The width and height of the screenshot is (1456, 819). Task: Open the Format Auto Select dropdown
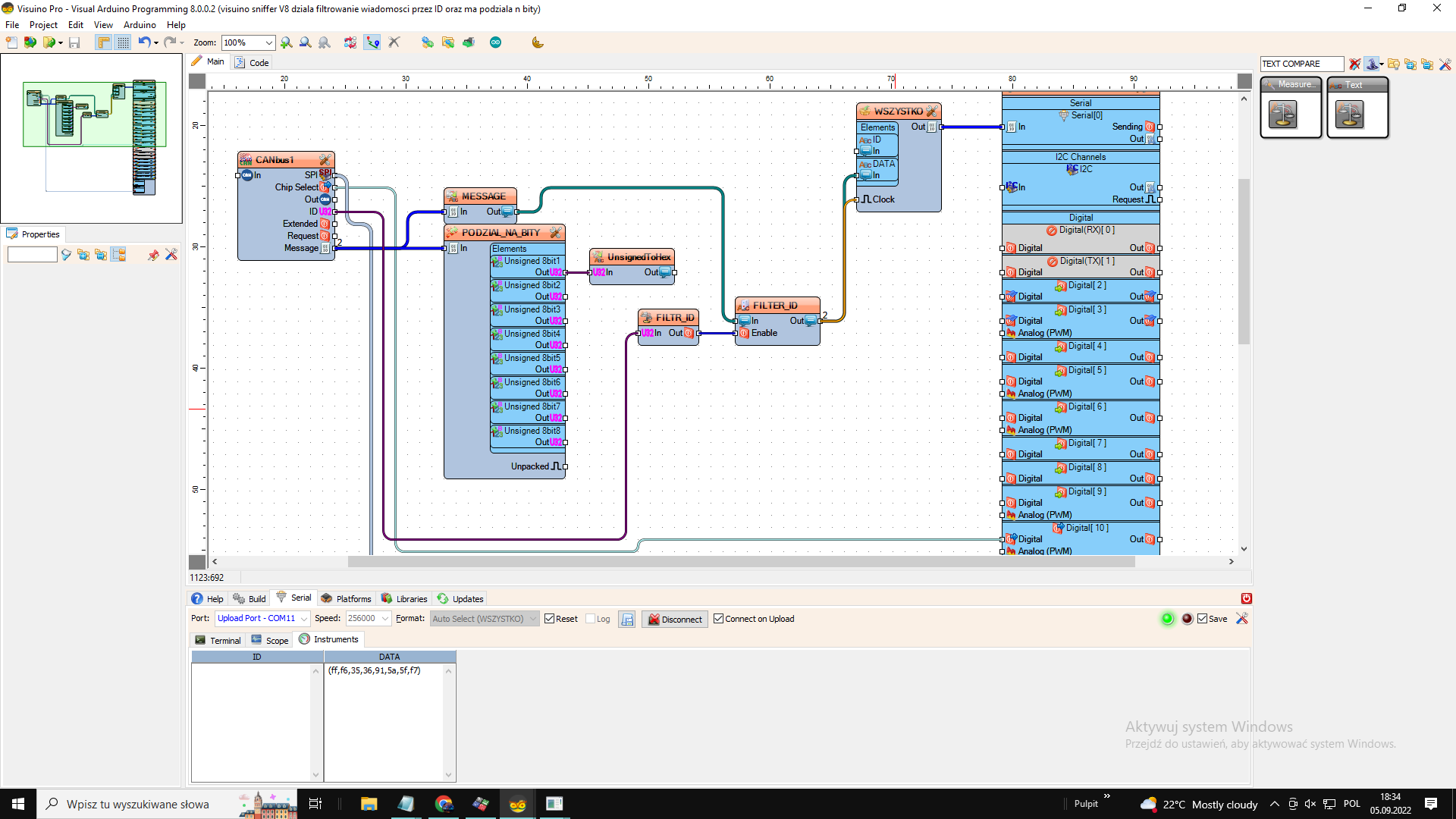(x=485, y=619)
